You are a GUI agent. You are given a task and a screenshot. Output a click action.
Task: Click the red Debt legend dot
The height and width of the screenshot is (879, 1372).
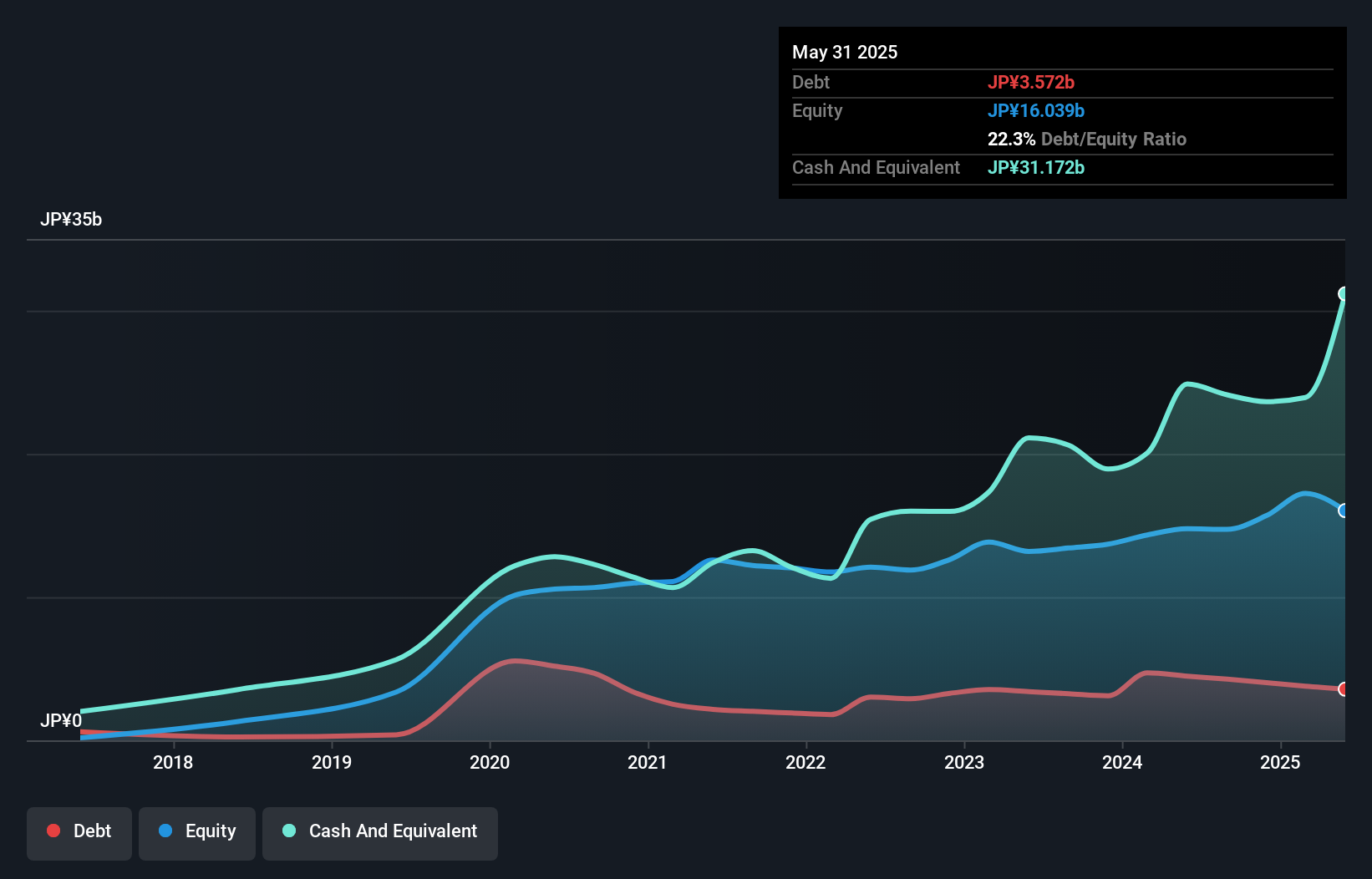53,831
